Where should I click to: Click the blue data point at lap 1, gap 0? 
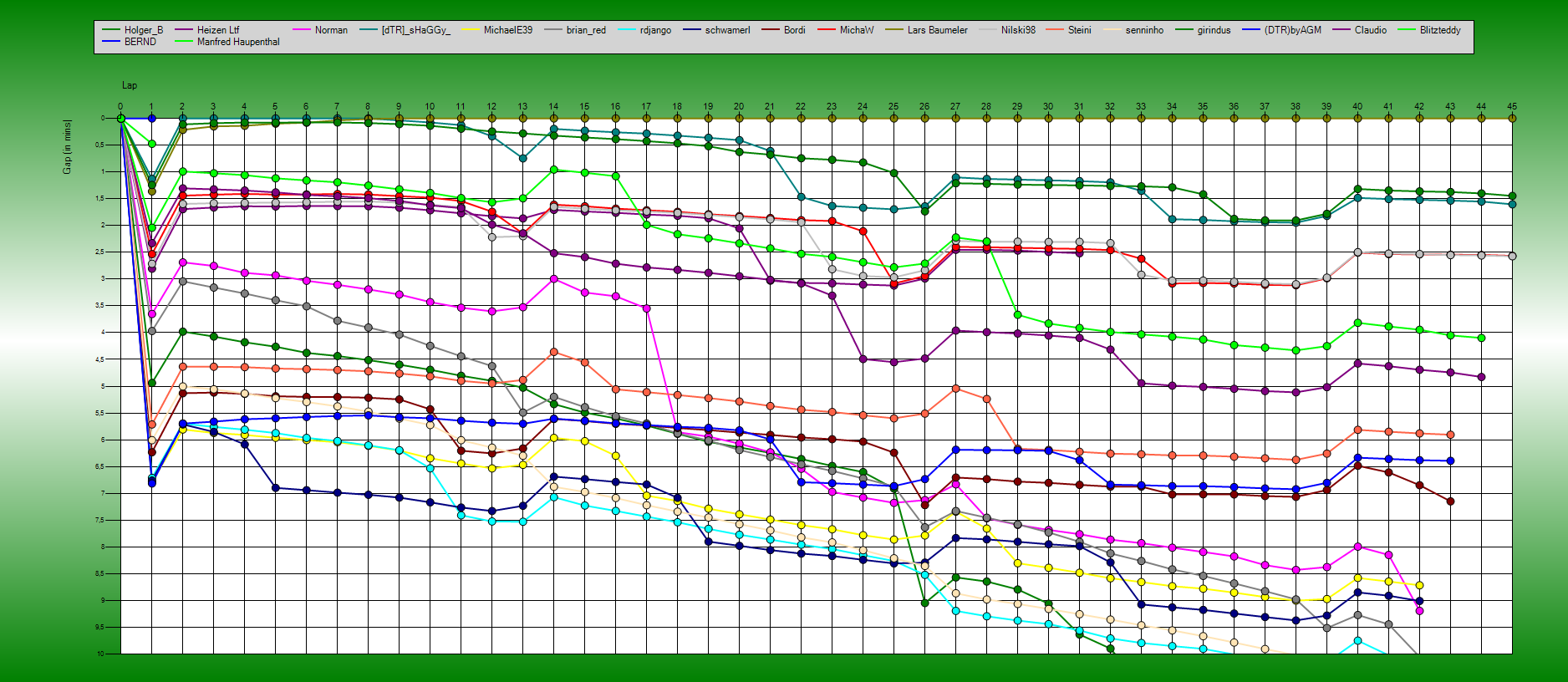[x=151, y=118]
